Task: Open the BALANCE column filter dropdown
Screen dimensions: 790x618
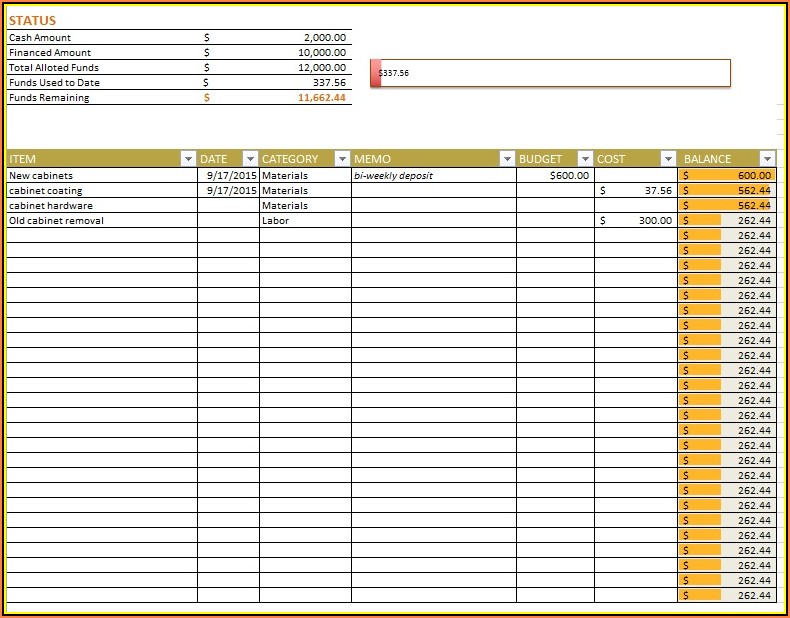Action: coord(767,159)
